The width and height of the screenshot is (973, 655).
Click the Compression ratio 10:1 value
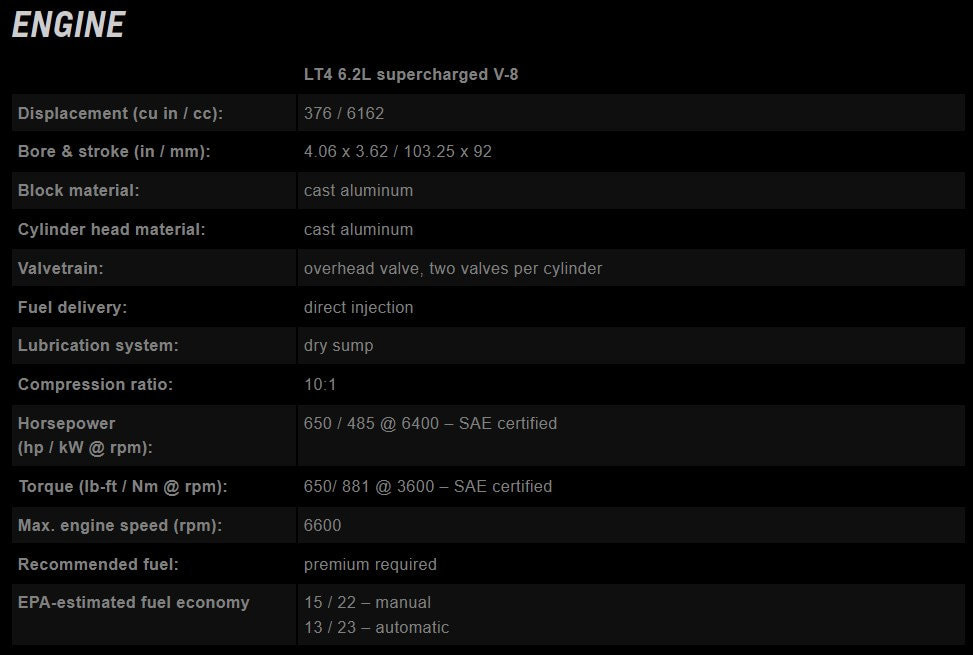click(x=320, y=385)
